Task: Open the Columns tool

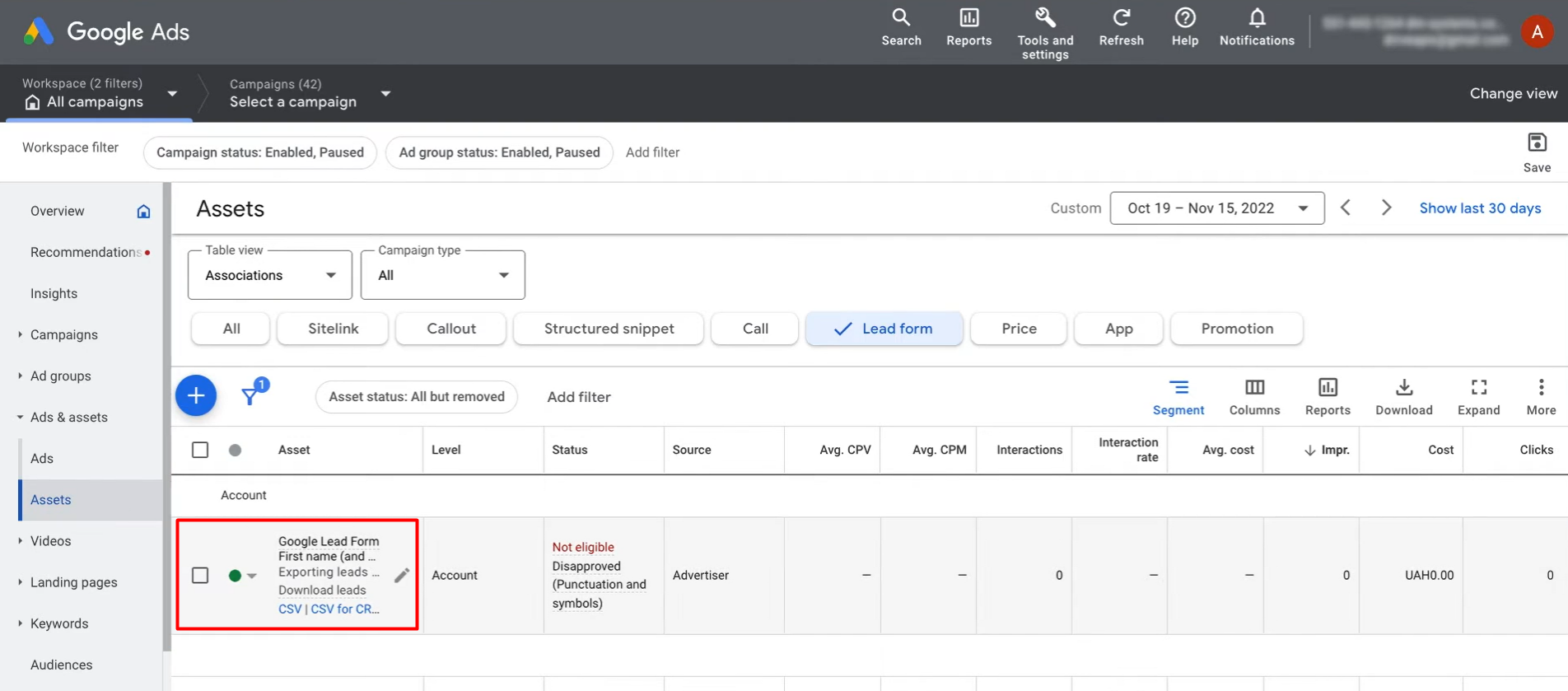Action: click(1254, 397)
